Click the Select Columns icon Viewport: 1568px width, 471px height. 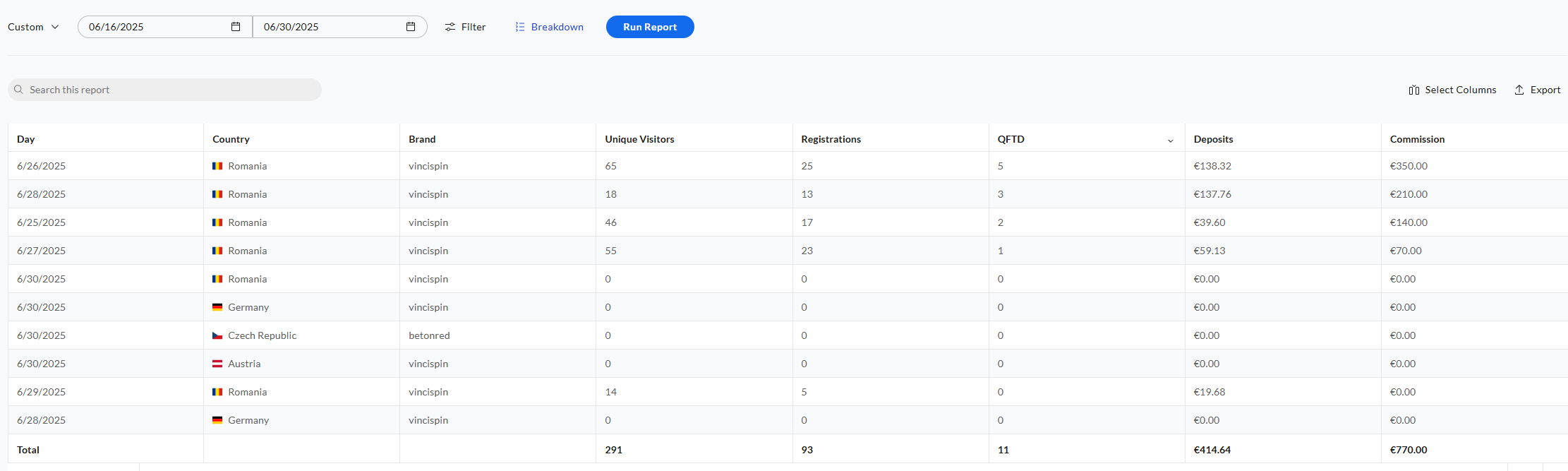[x=1414, y=90]
